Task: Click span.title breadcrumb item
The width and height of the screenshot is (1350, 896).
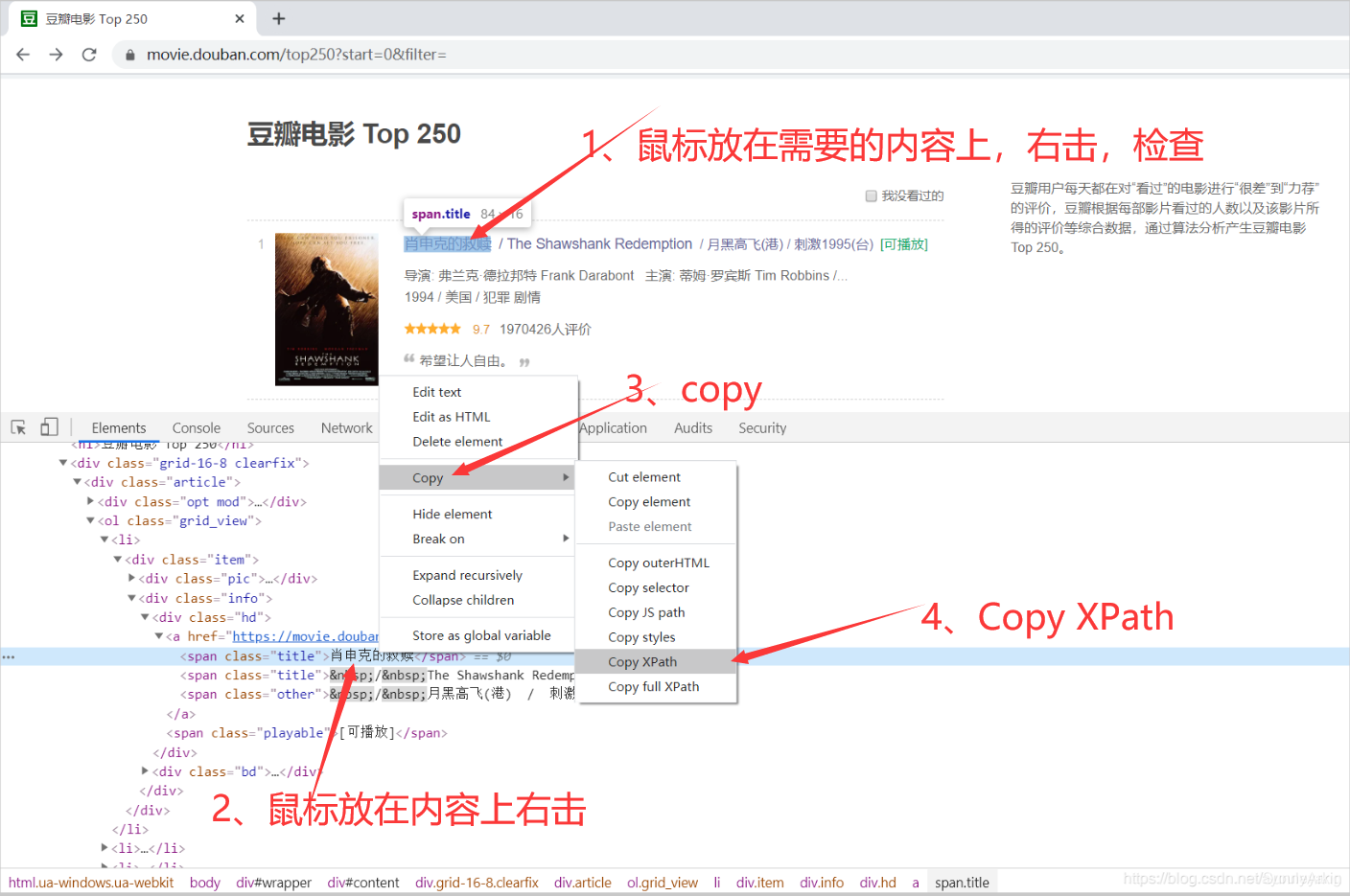Action: pos(963,883)
